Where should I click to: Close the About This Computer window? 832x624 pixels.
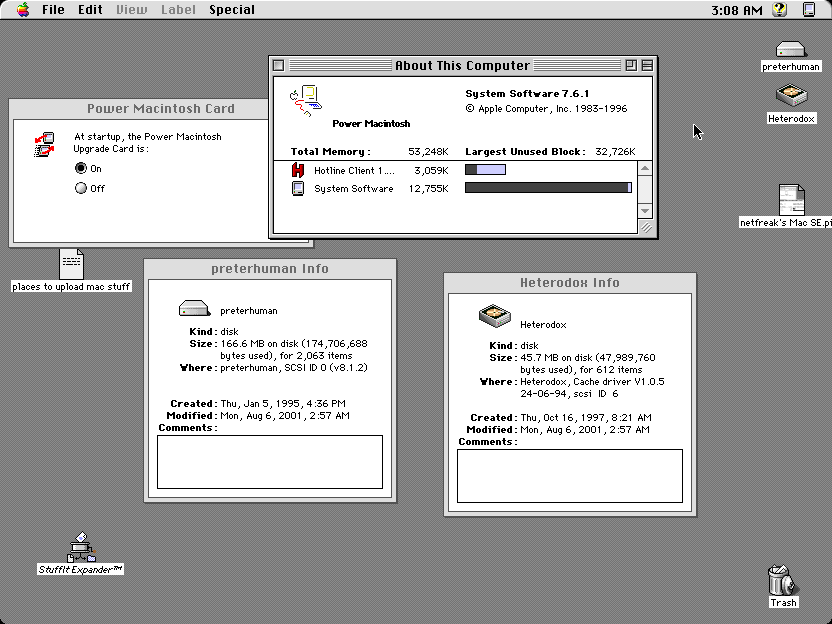279,65
